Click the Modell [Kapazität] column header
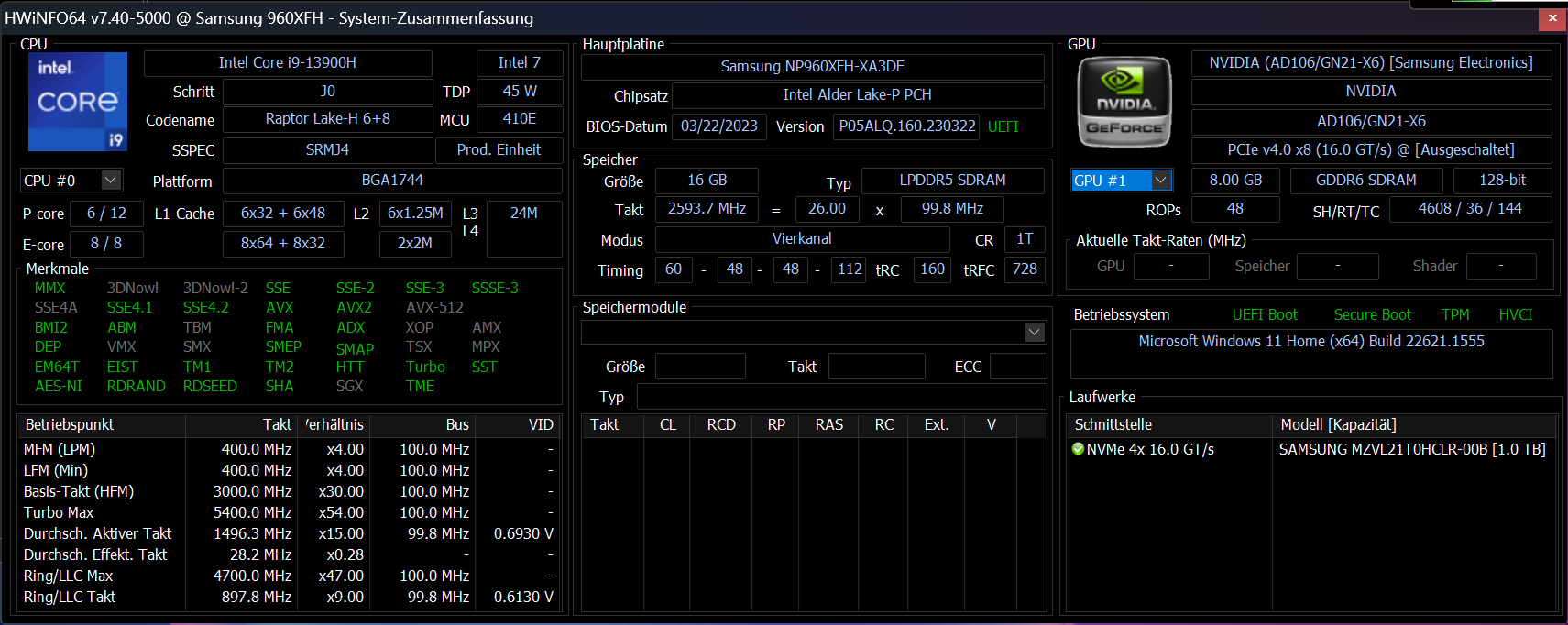The height and width of the screenshot is (625, 1568). pos(1338,424)
